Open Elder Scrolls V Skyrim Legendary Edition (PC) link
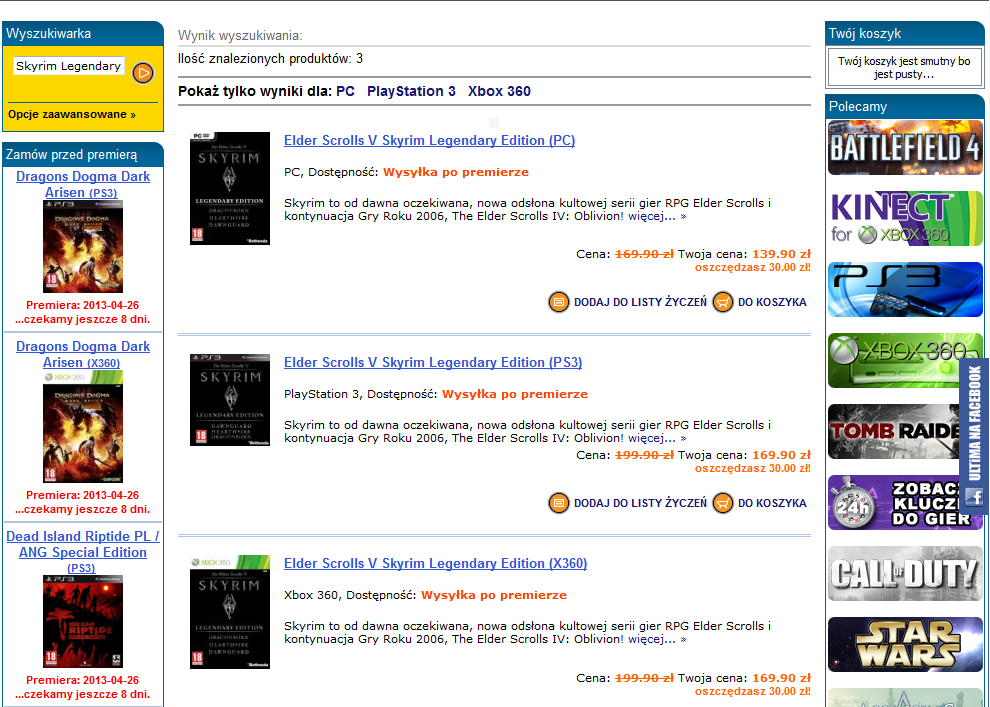The width and height of the screenshot is (990, 707). [429, 141]
